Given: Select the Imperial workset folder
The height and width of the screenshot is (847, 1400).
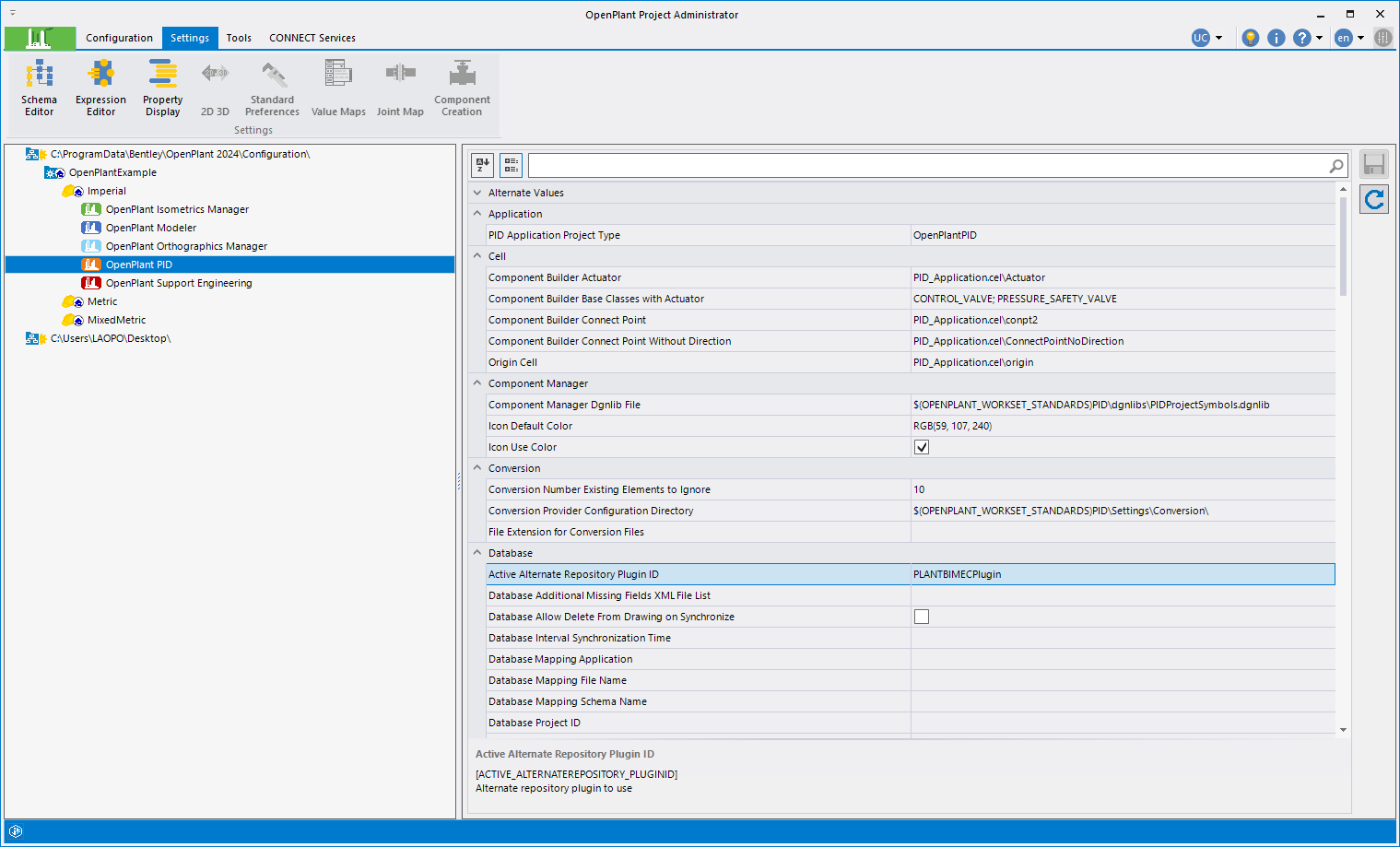Looking at the screenshot, I should [x=106, y=191].
